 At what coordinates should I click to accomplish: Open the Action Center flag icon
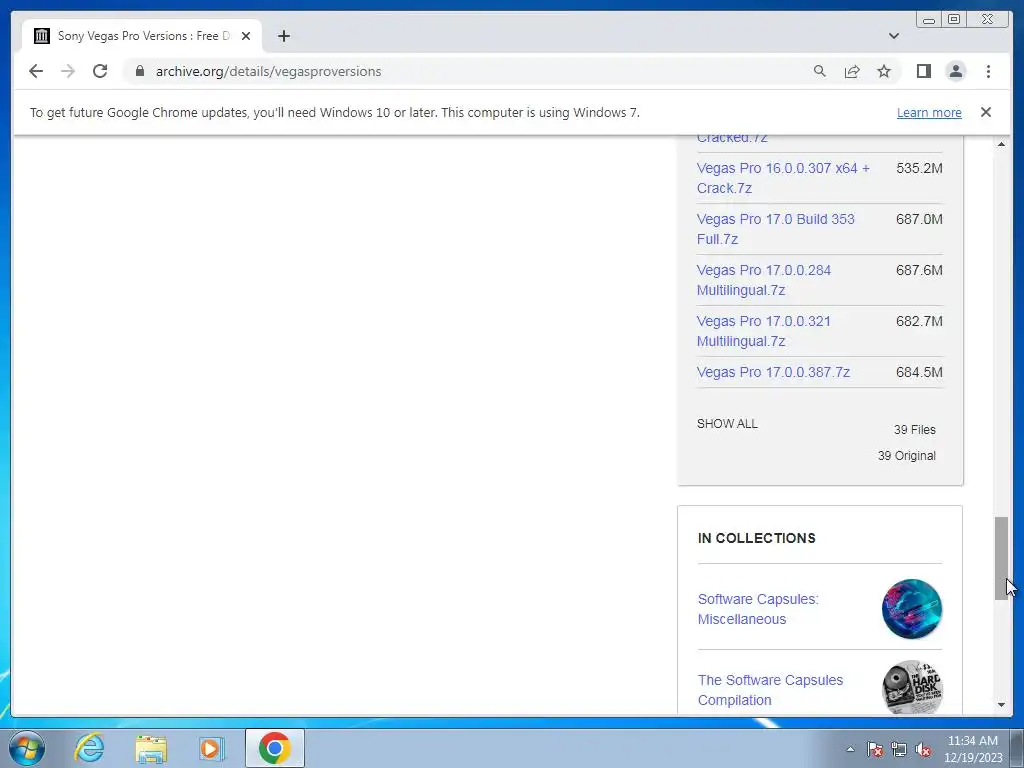pyautogui.click(x=875, y=750)
